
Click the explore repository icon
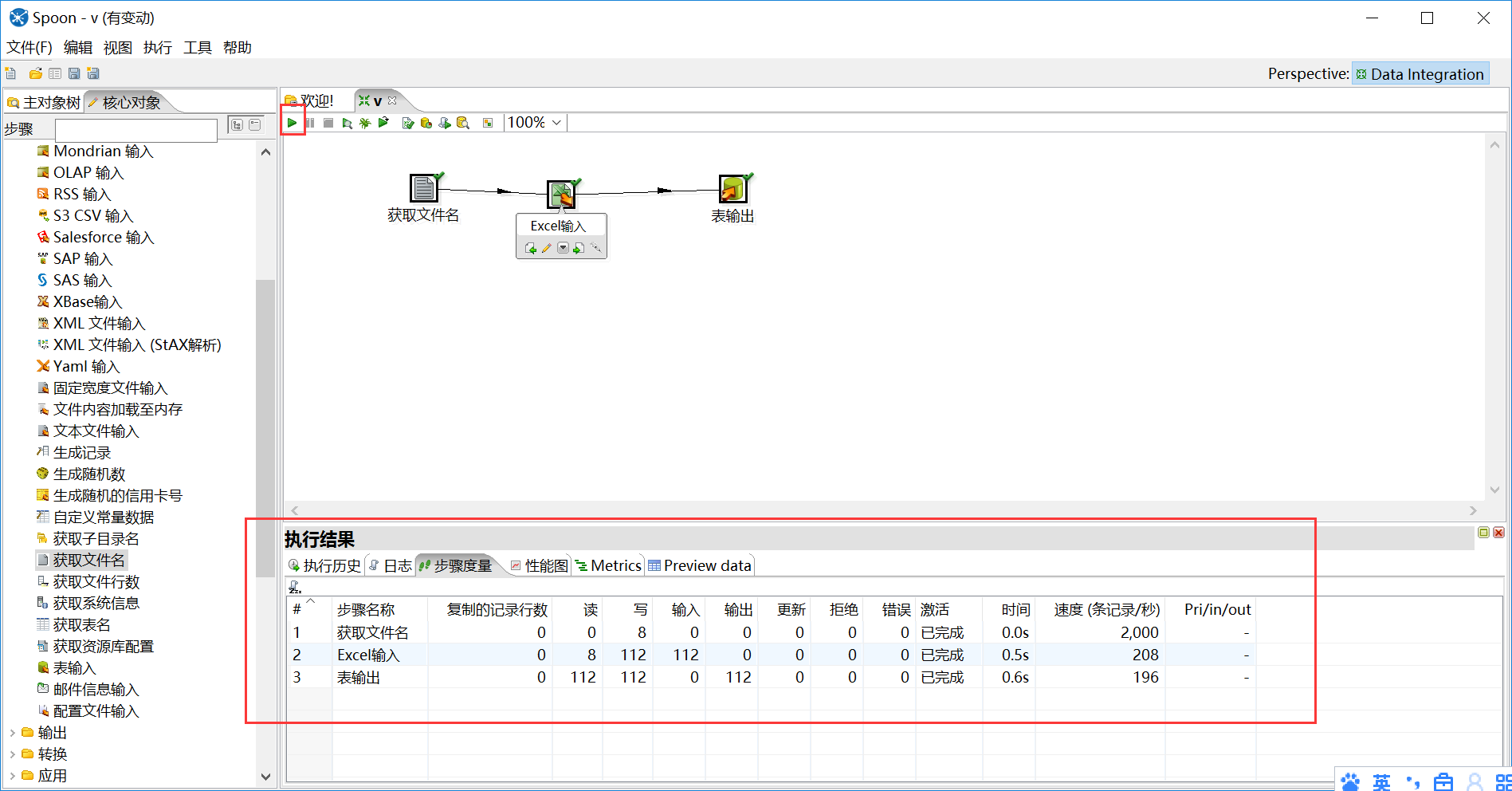tap(55, 73)
